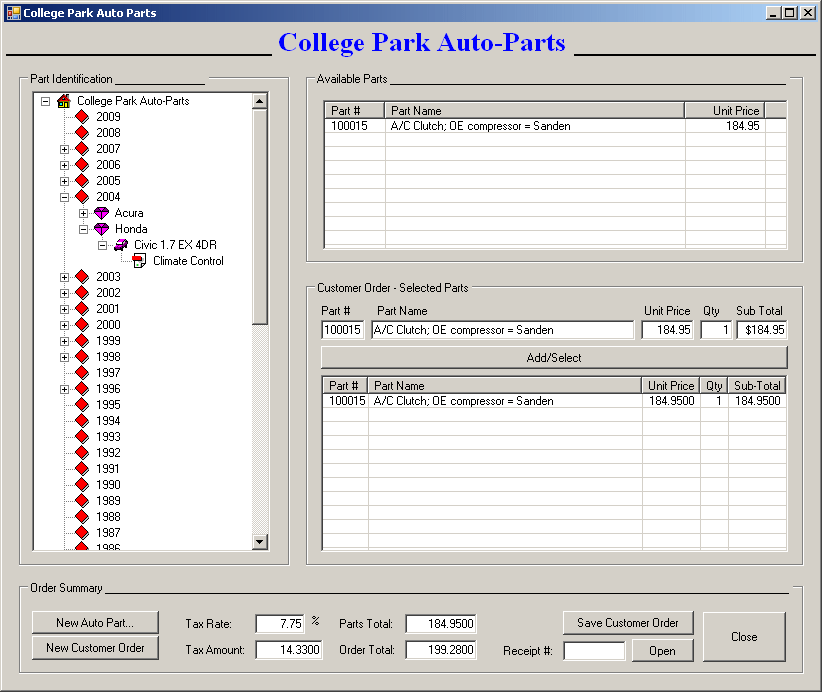Click the car icon beside Civic 1.7 EX 4DR
This screenshot has height=692, width=822.
(x=121, y=245)
